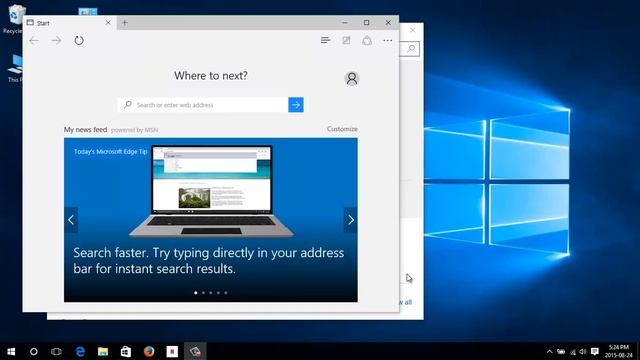Jump to the last carousel dot
Image resolution: width=640 pixels, height=360 pixels.
[x=226, y=293]
